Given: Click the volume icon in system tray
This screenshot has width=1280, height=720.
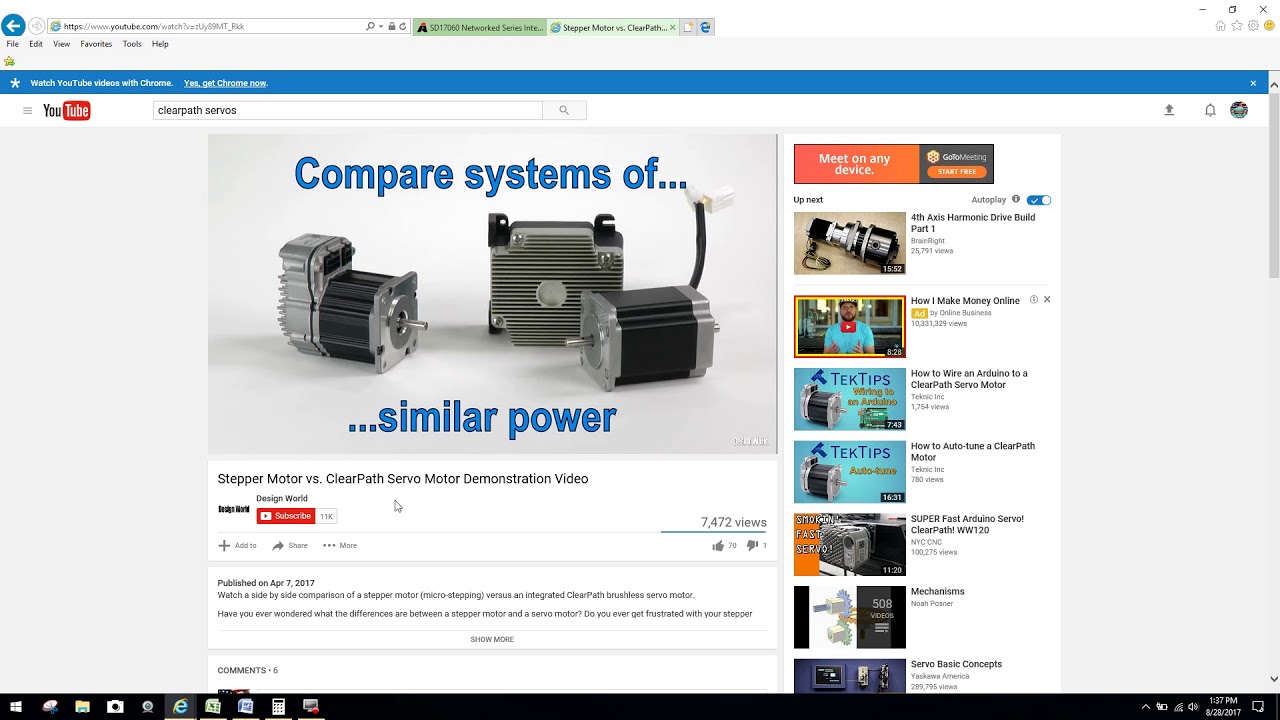Looking at the screenshot, I should pos(1193,707).
